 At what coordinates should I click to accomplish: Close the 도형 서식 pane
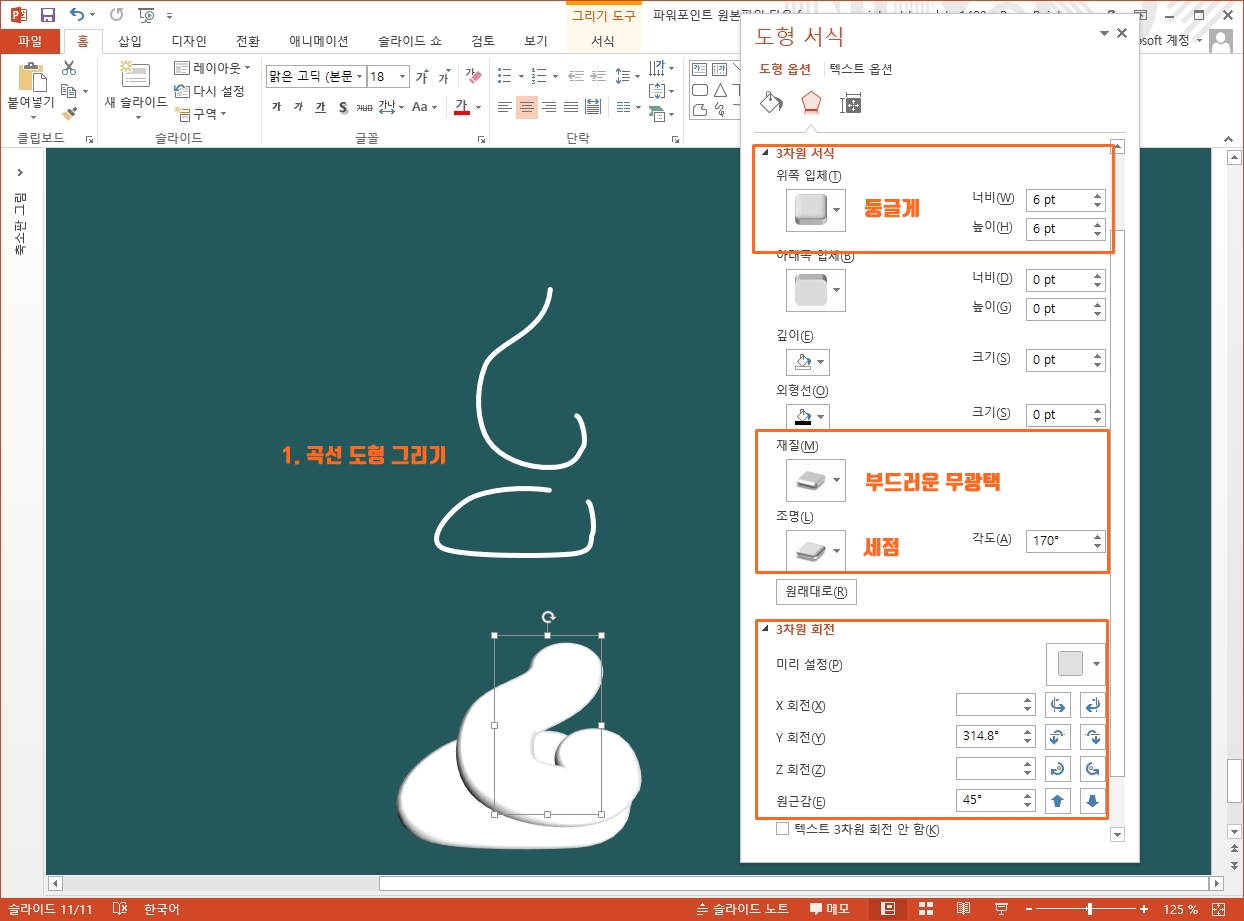pos(1122,33)
